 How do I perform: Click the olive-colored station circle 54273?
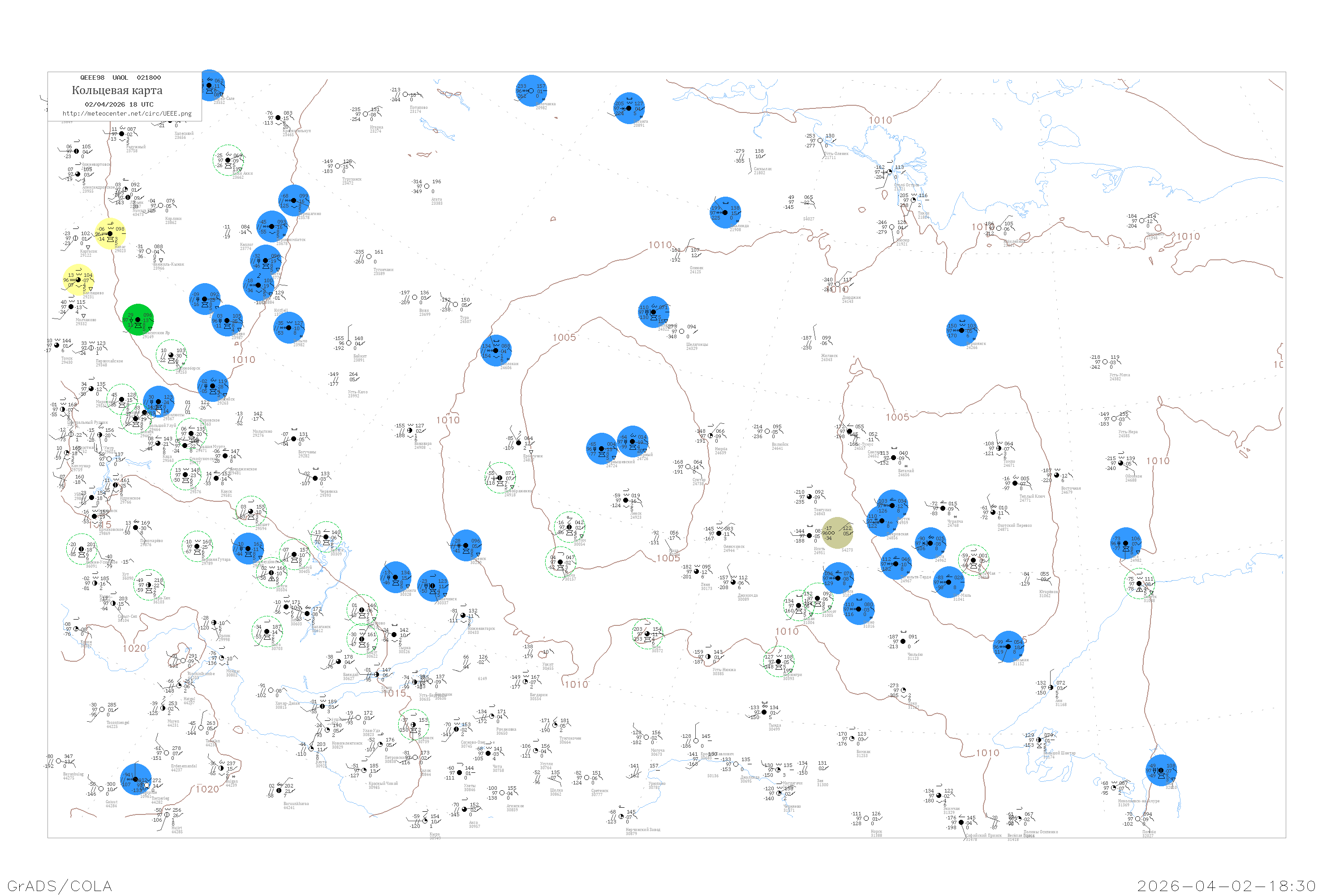[837, 533]
